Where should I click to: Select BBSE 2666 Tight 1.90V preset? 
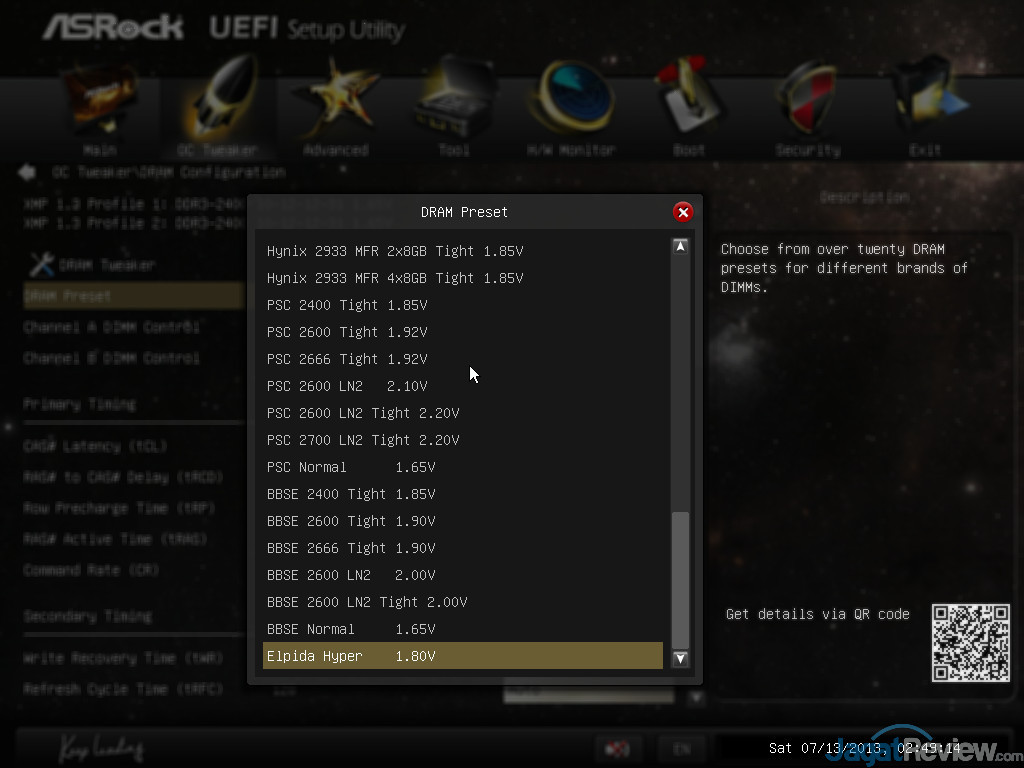pos(462,548)
